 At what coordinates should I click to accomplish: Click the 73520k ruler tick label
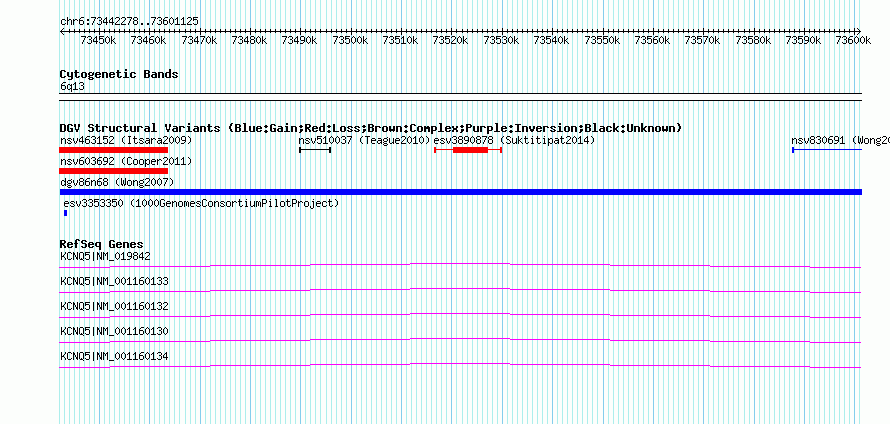pyautogui.click(x=450, y=40)
